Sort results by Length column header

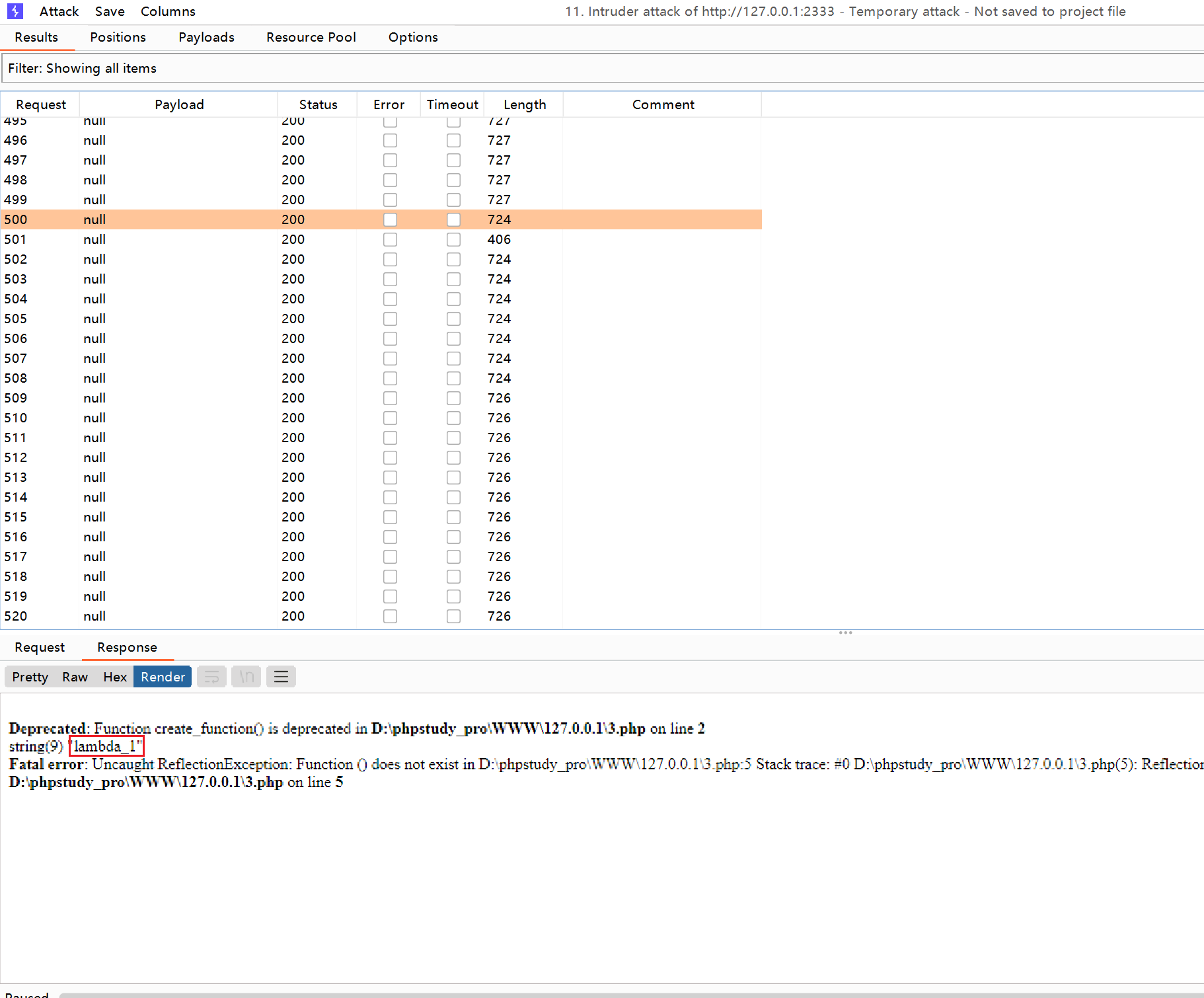point(525,104)
